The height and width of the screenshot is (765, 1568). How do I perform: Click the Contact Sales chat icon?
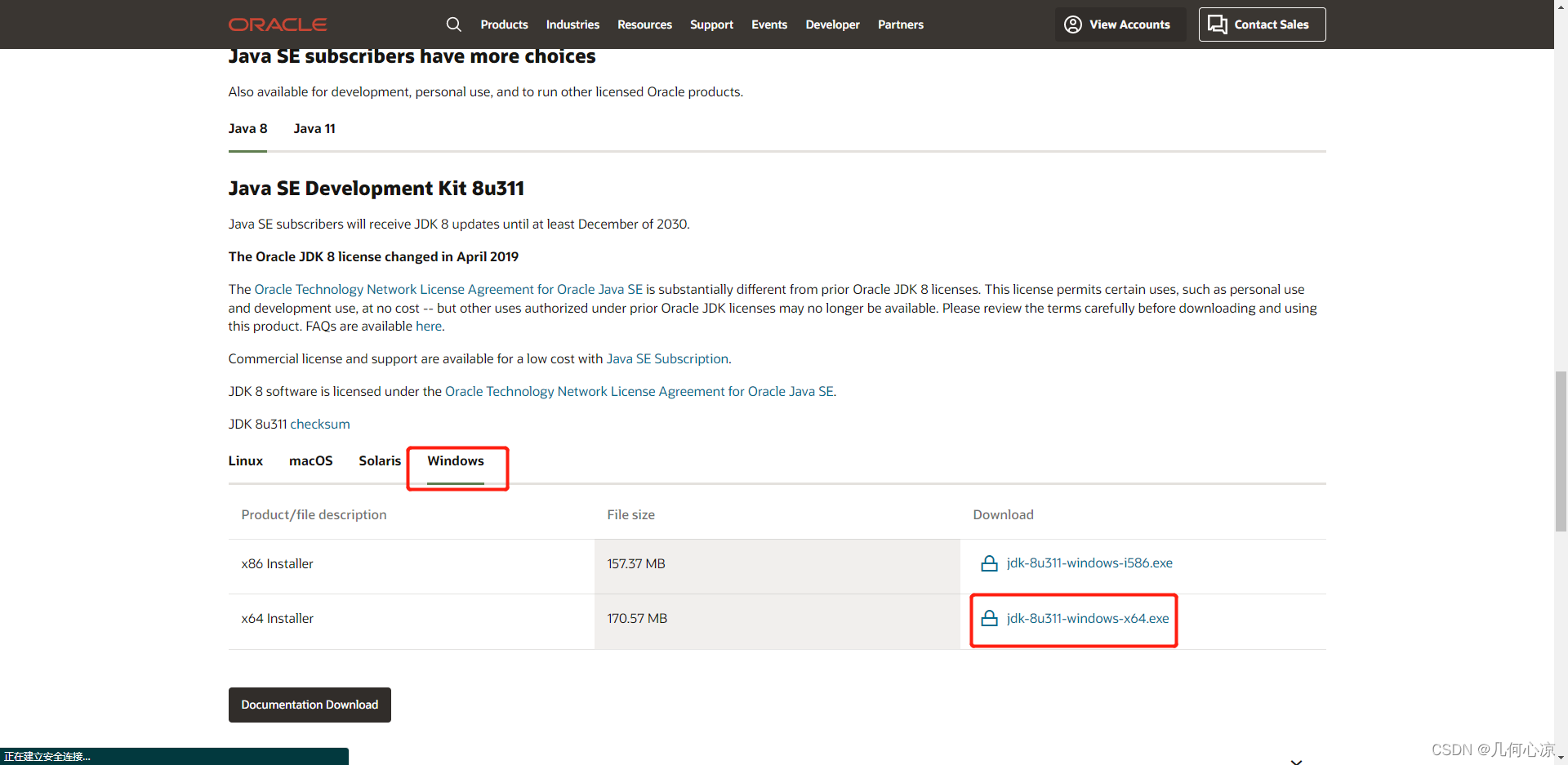pyautogui.click(x=1218, y=24)
